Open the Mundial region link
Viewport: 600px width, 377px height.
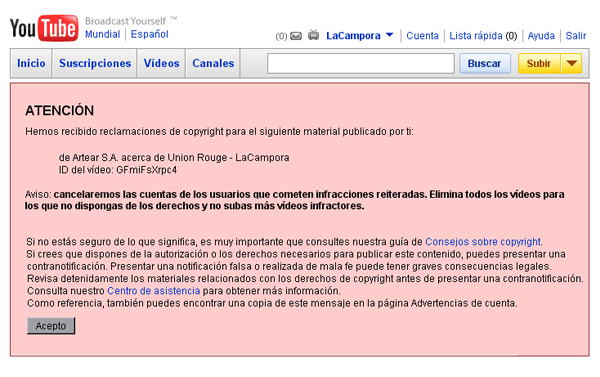coord(103,34)
